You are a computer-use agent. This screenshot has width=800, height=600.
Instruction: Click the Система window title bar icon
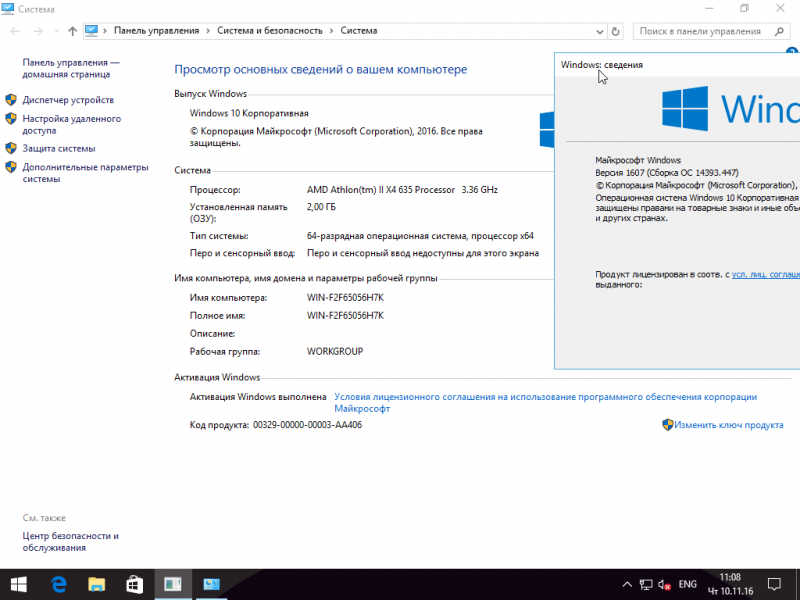click(8, 9)
